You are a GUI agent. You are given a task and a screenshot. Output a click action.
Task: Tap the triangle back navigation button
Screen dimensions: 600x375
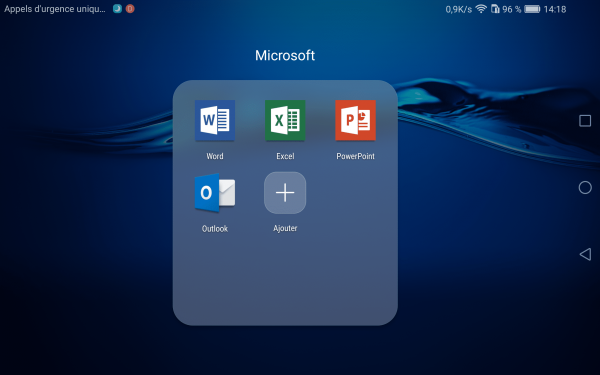[585, 254]
